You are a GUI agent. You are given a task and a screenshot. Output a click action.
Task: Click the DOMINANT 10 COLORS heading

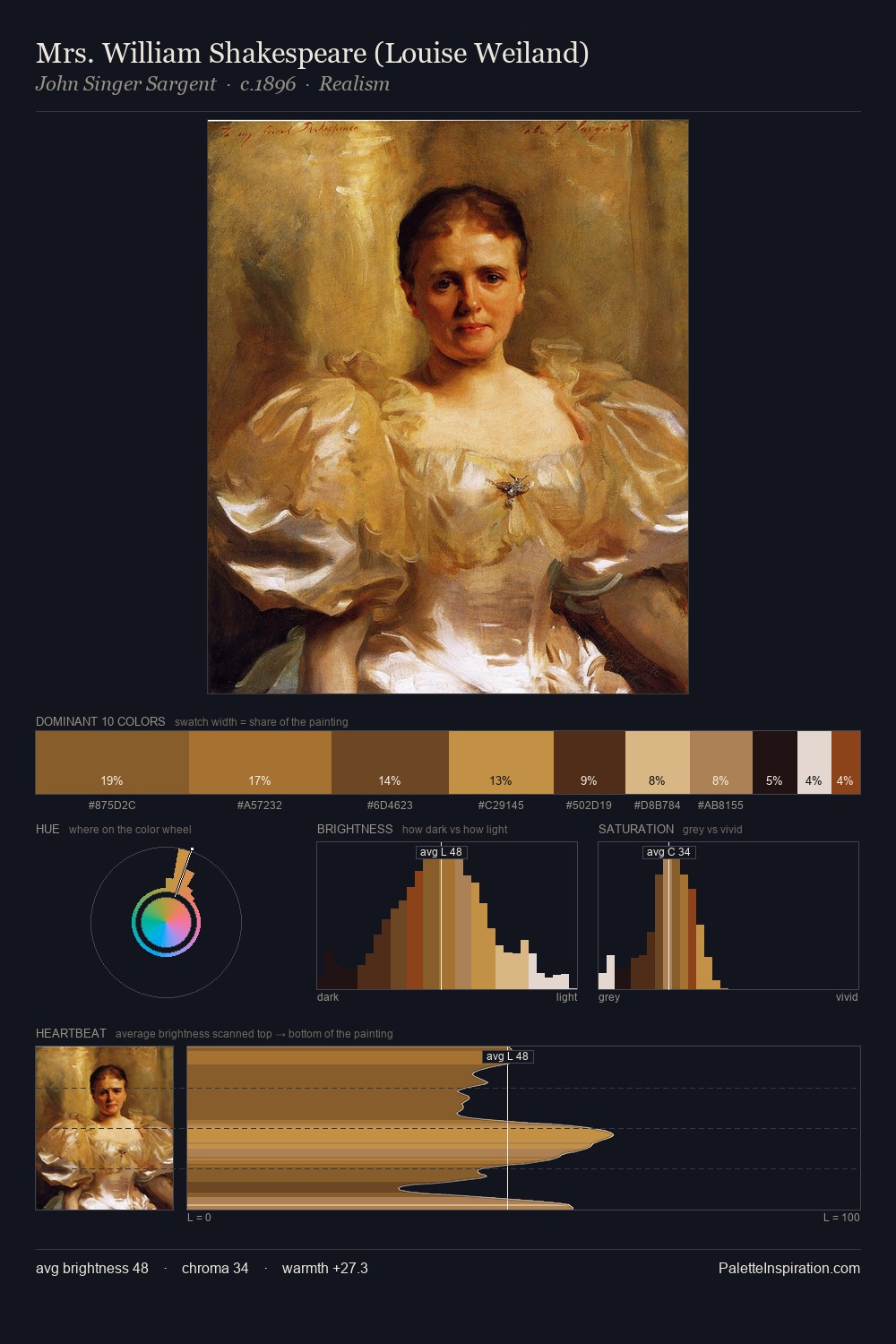pyautogui.click(x=100, y=721)
